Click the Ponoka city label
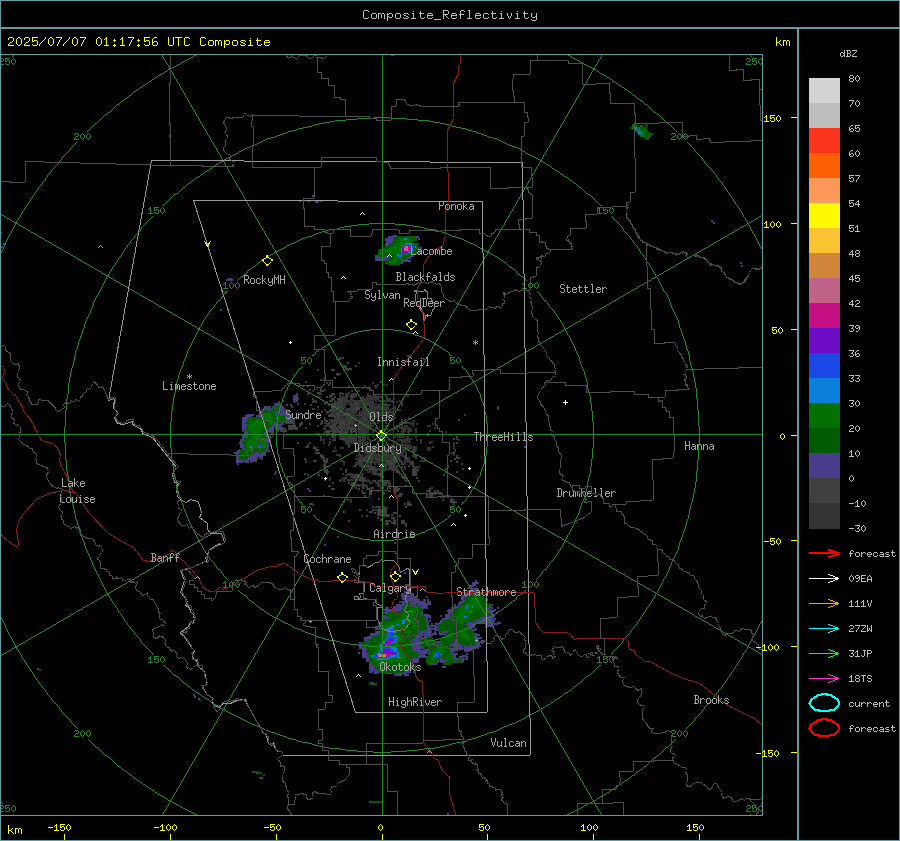This screenshot has height=841, width=900. (456, 206)
